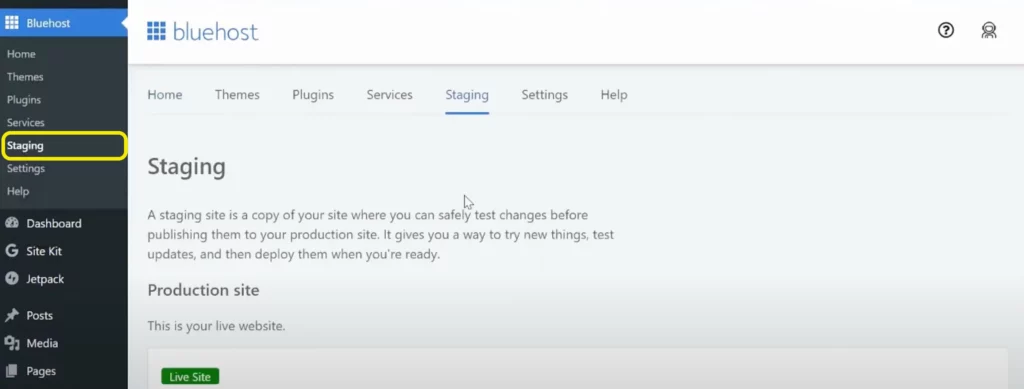The image size is (1024, 389).
Task: Click the bluehost logo in header
Action: [202, 31]
